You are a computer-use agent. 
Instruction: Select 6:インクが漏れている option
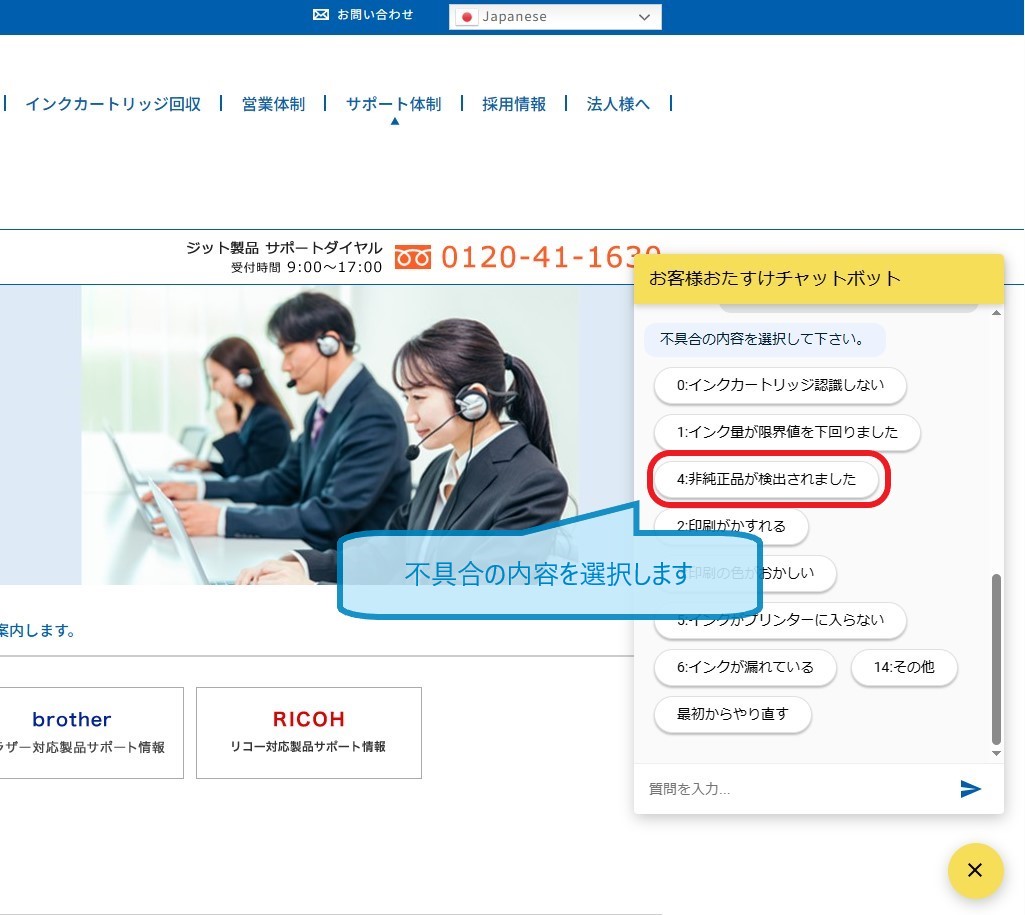745,667
